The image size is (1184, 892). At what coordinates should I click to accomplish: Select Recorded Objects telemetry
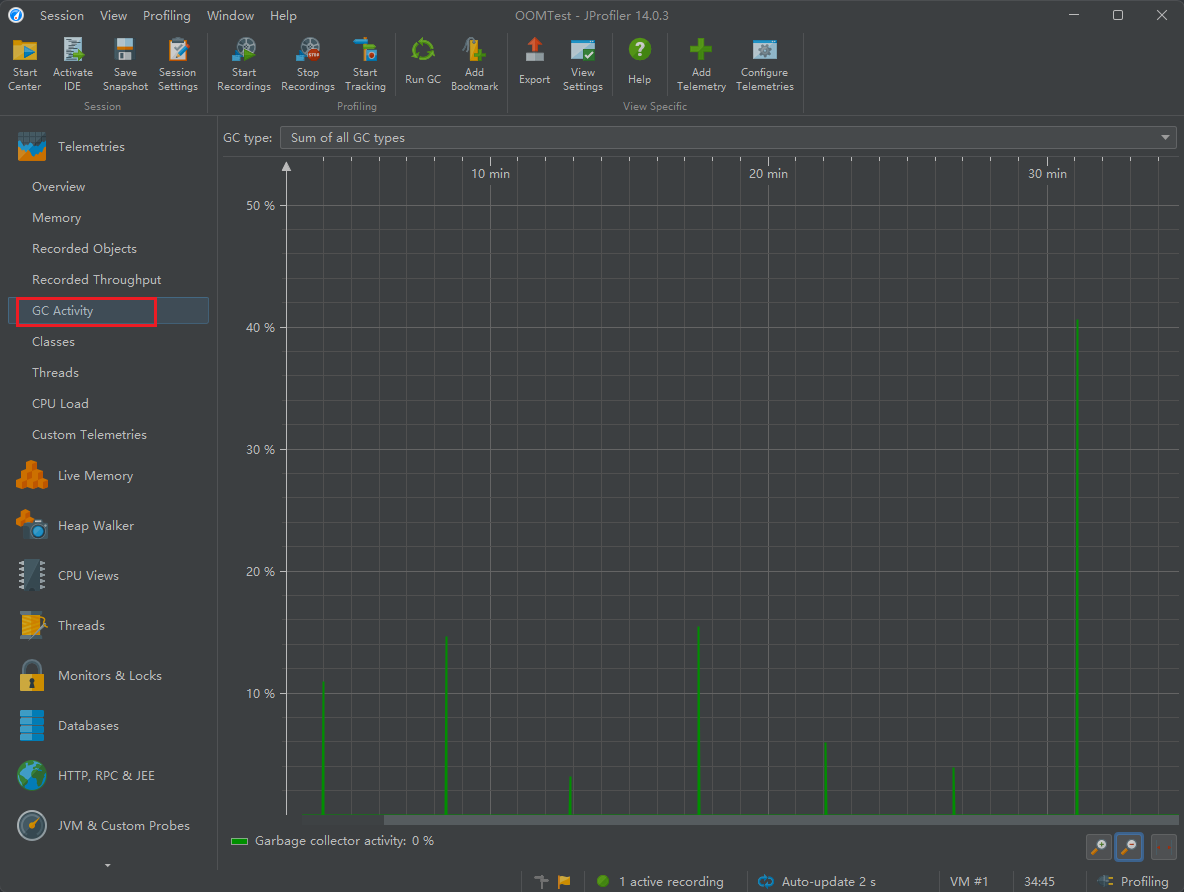[108, 248]
